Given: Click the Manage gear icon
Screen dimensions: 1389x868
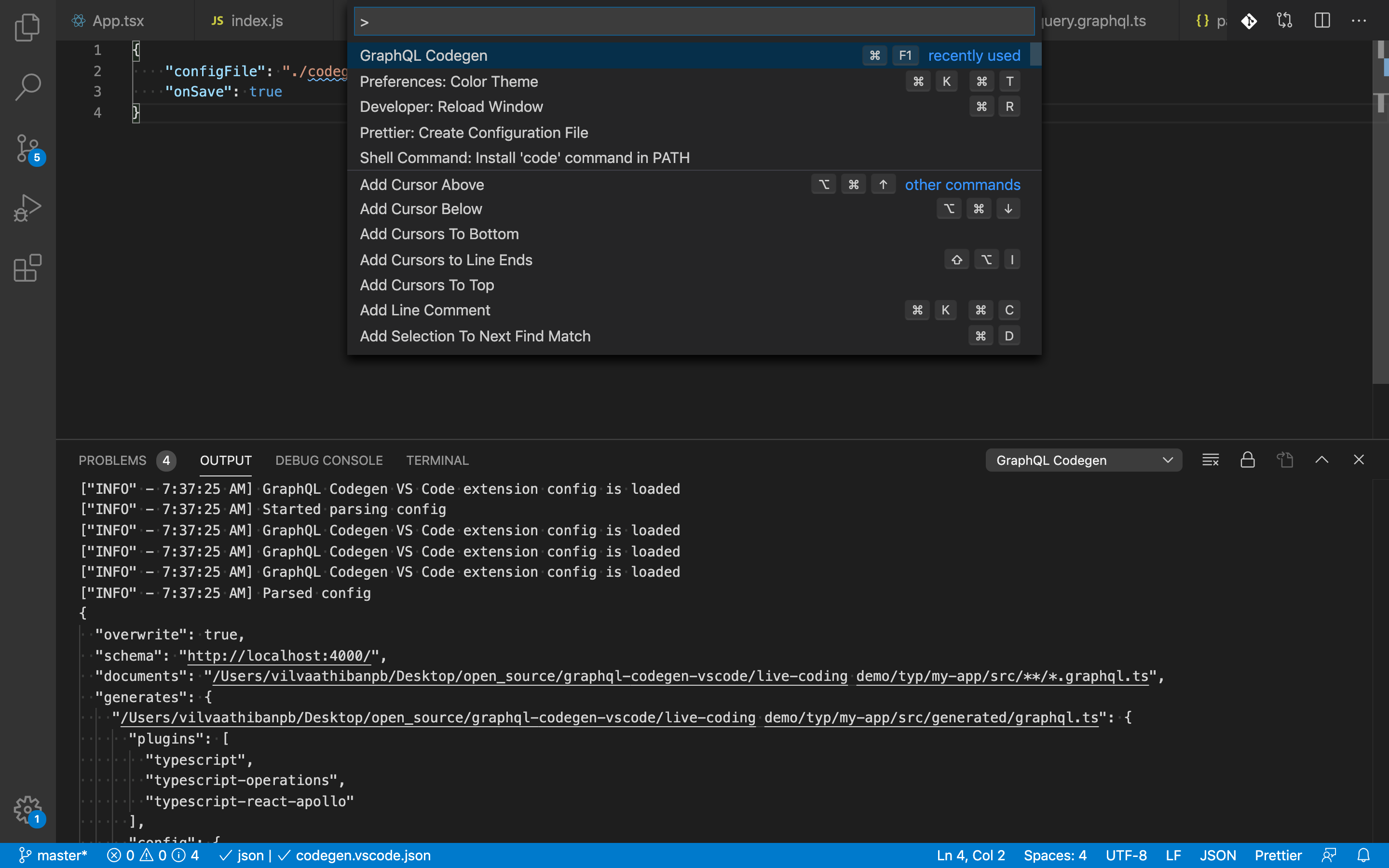Looking at the screenshot, I should pos(27,810).
